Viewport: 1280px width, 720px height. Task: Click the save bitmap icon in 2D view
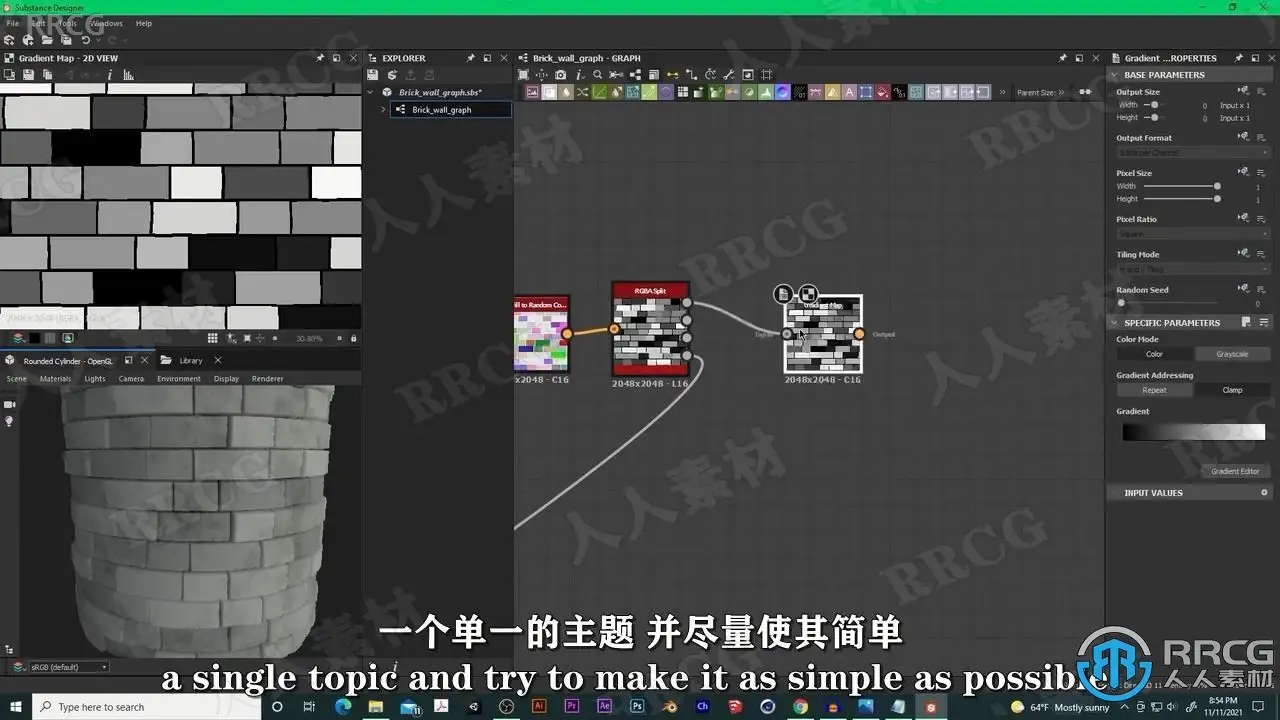tap(29, 75)
